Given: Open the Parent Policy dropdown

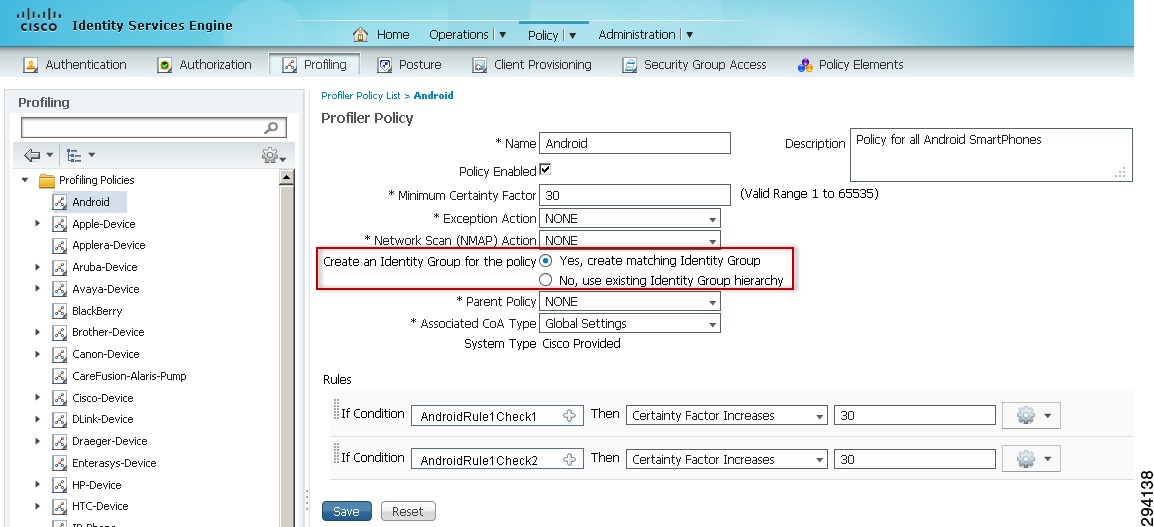Looking at the screenshot, I should point(630,302).
